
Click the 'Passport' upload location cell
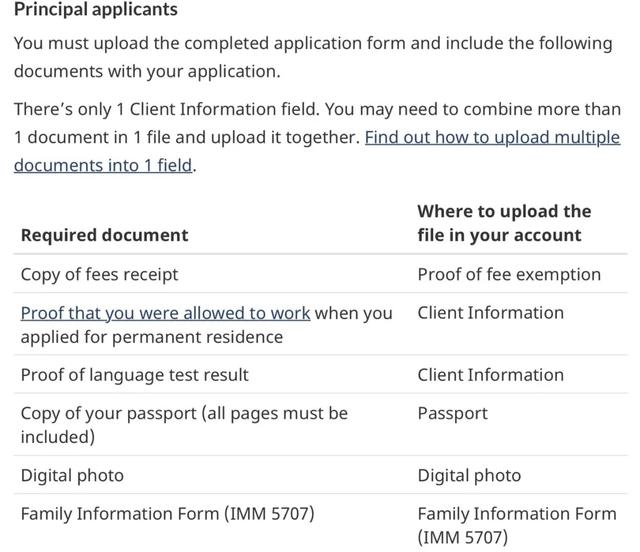click(452, 413)
